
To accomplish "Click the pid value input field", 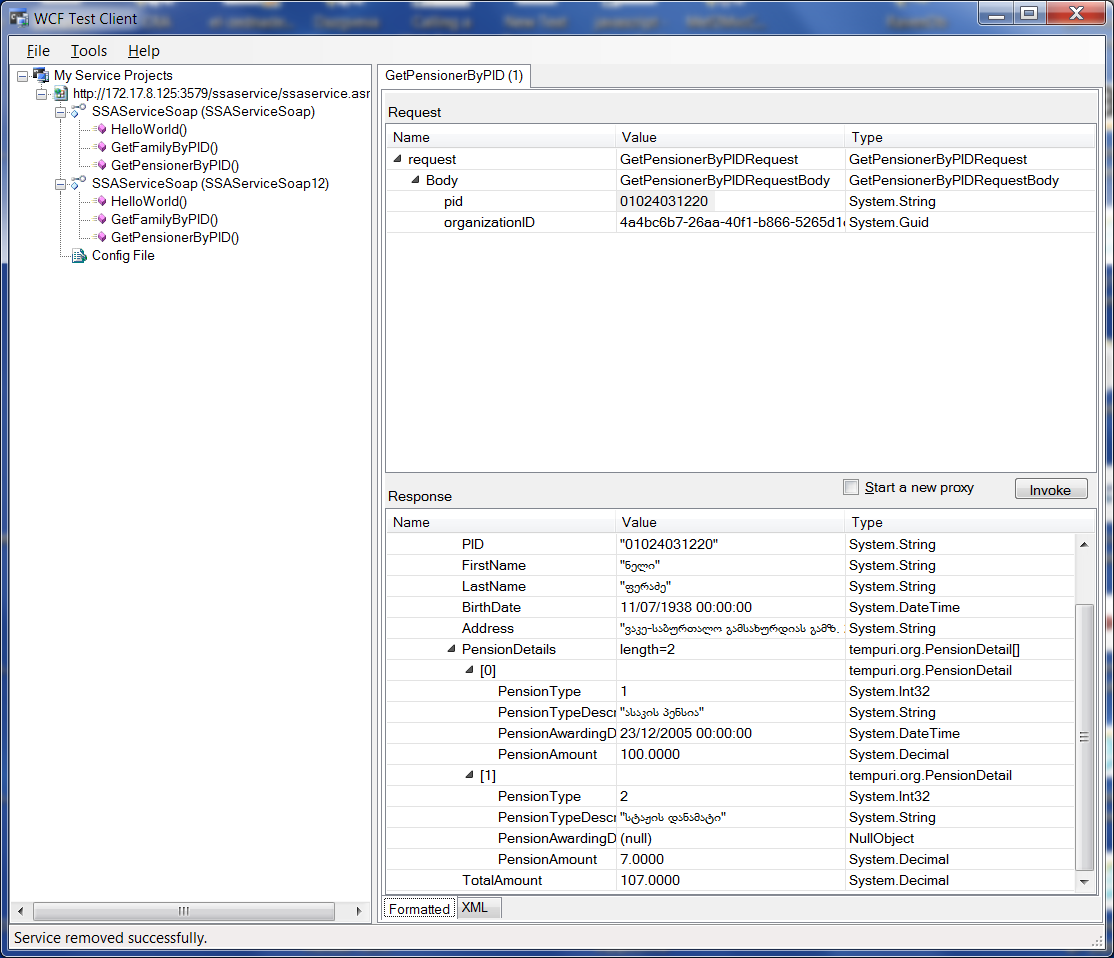I will [730, 202].
